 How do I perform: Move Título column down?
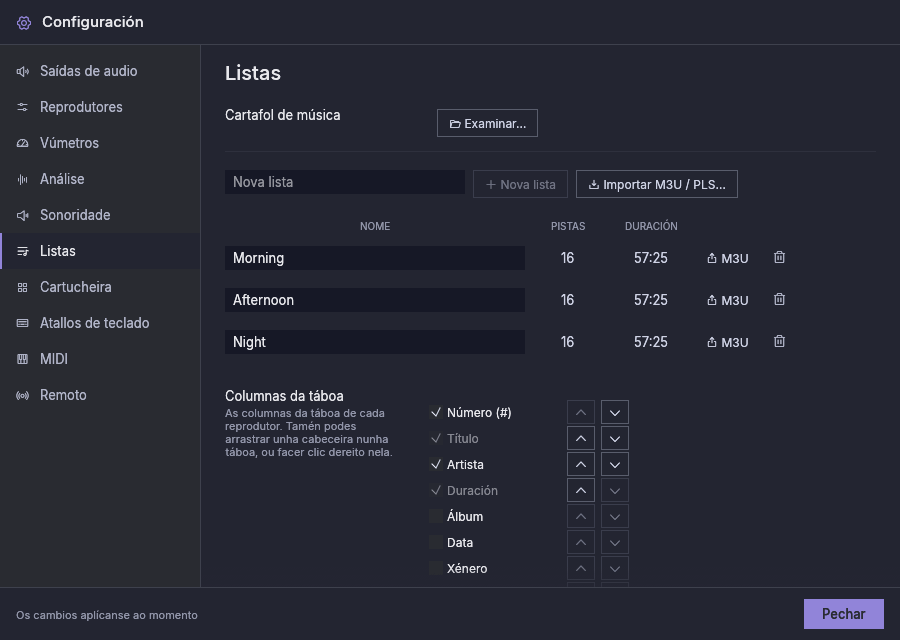(615, 439)
